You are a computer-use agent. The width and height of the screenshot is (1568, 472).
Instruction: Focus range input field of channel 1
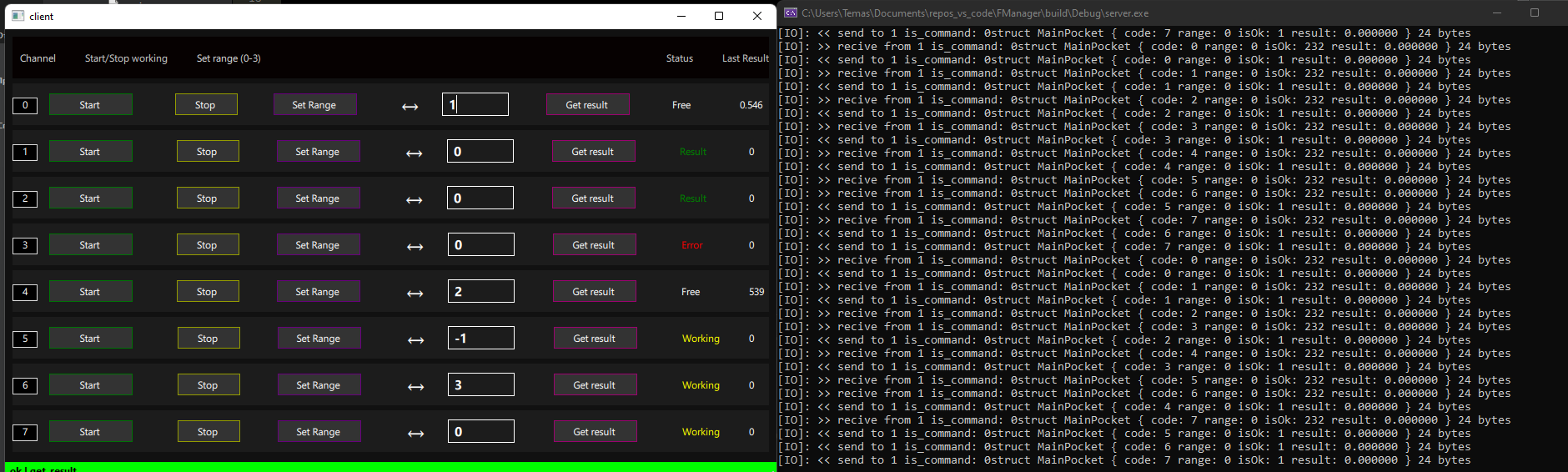click(480, 151)
